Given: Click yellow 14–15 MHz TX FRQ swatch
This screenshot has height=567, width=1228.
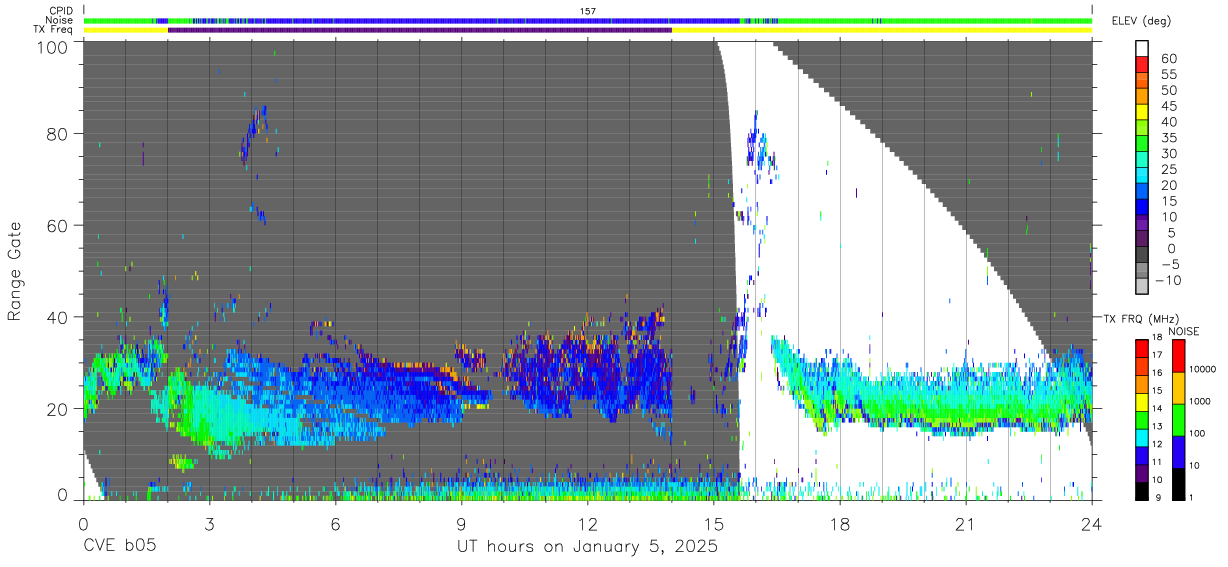Looking at the screenshot, I should click(x=1142, y=401).
